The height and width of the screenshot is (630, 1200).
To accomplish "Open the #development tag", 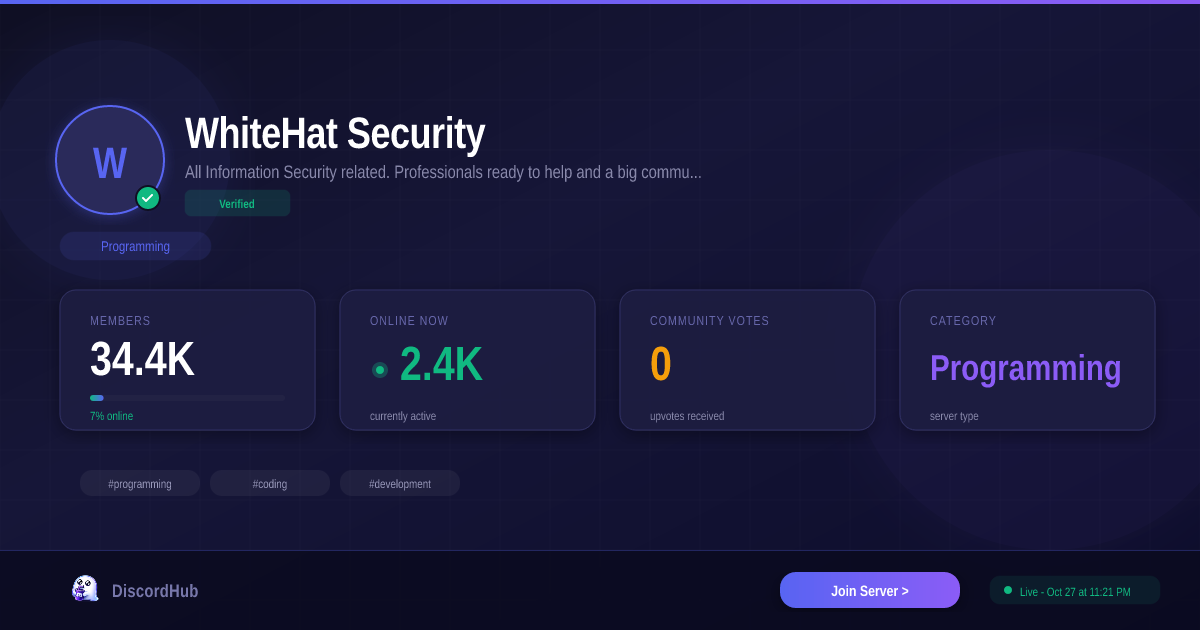I will point(400,483).
